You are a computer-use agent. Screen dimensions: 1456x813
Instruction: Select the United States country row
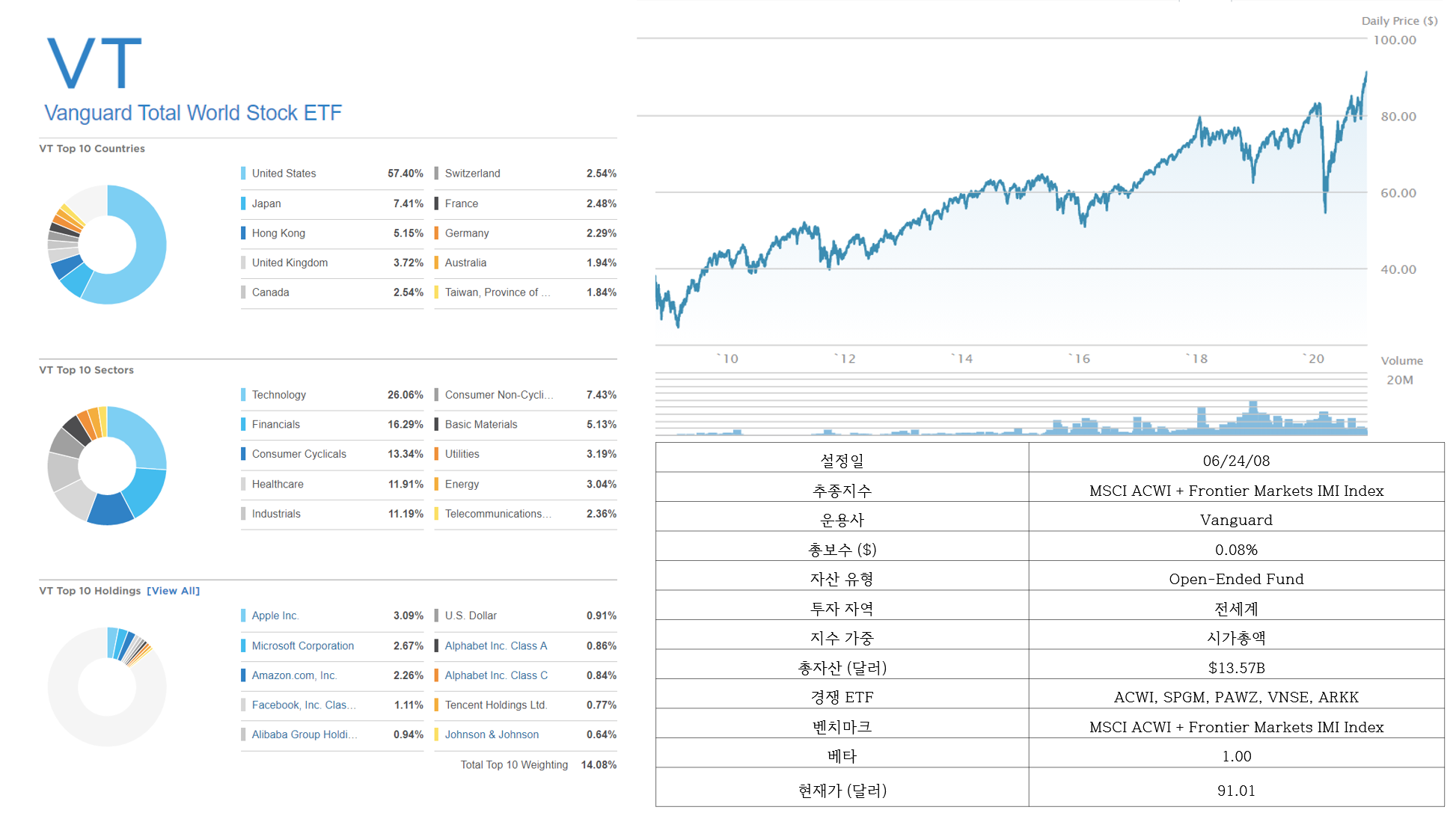pos(332,174)
